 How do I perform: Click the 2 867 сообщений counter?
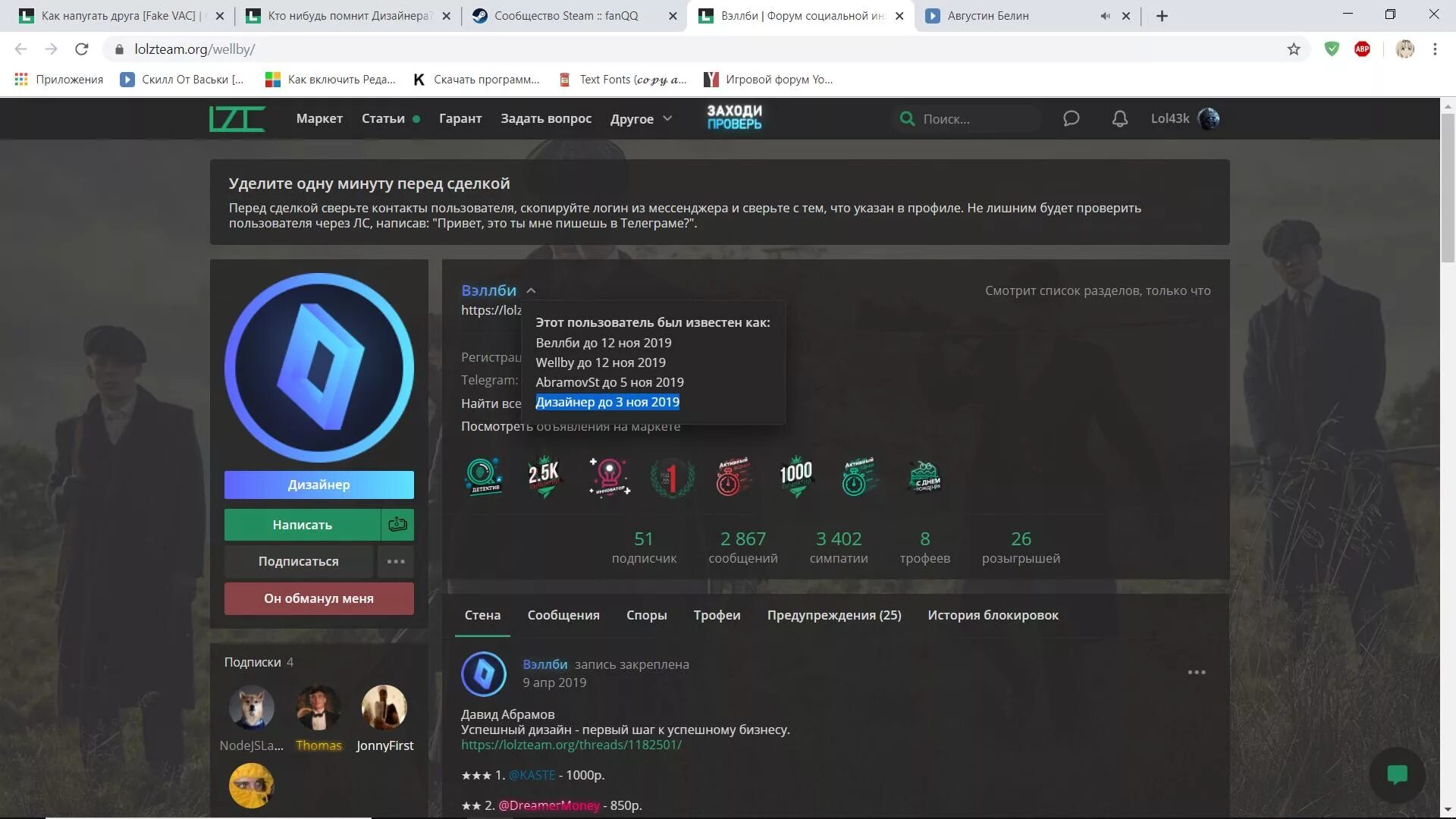coord(743,548)
